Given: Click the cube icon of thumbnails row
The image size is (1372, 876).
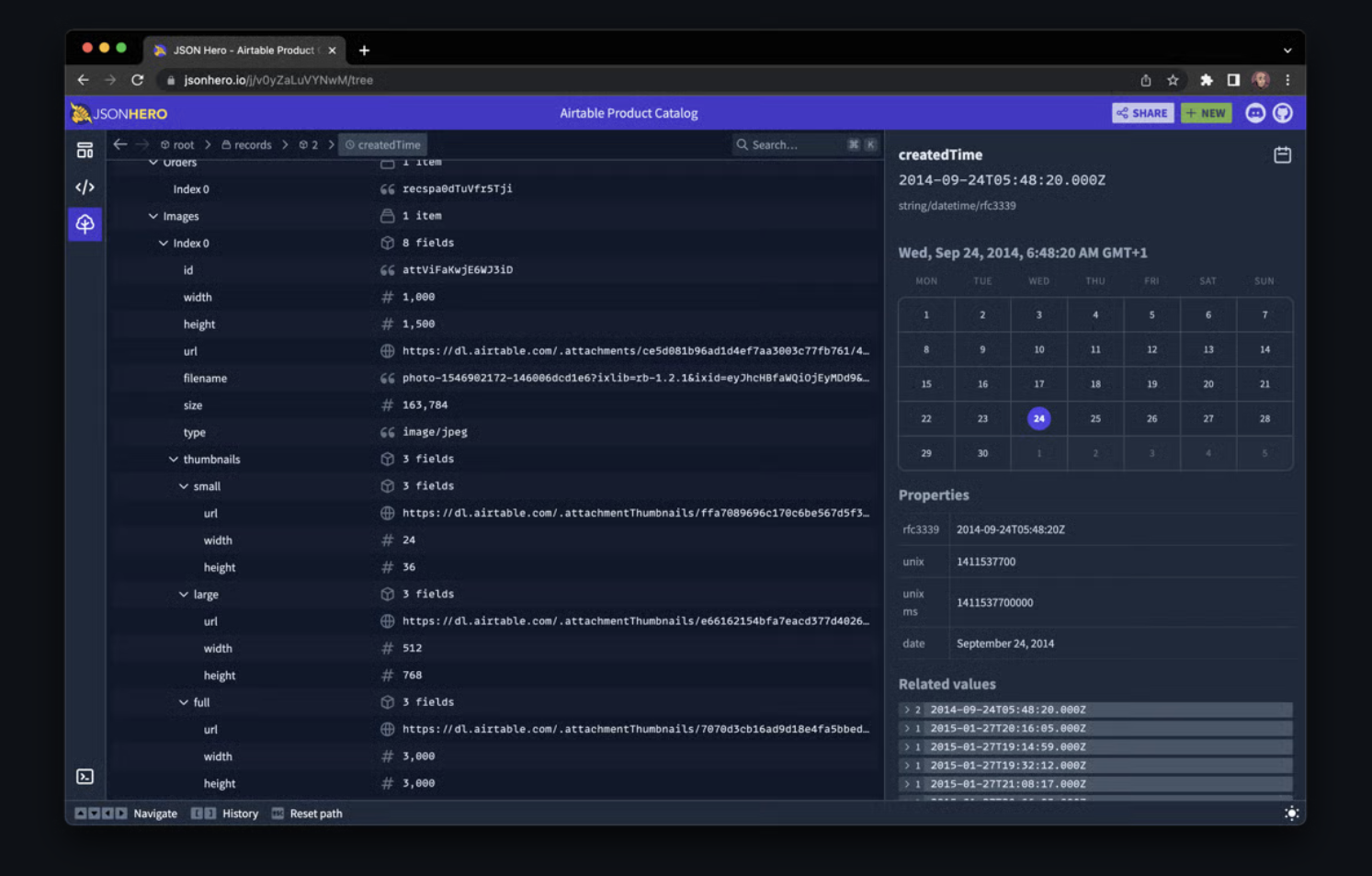Looking at the screenshot, I should tap(388, 459).
